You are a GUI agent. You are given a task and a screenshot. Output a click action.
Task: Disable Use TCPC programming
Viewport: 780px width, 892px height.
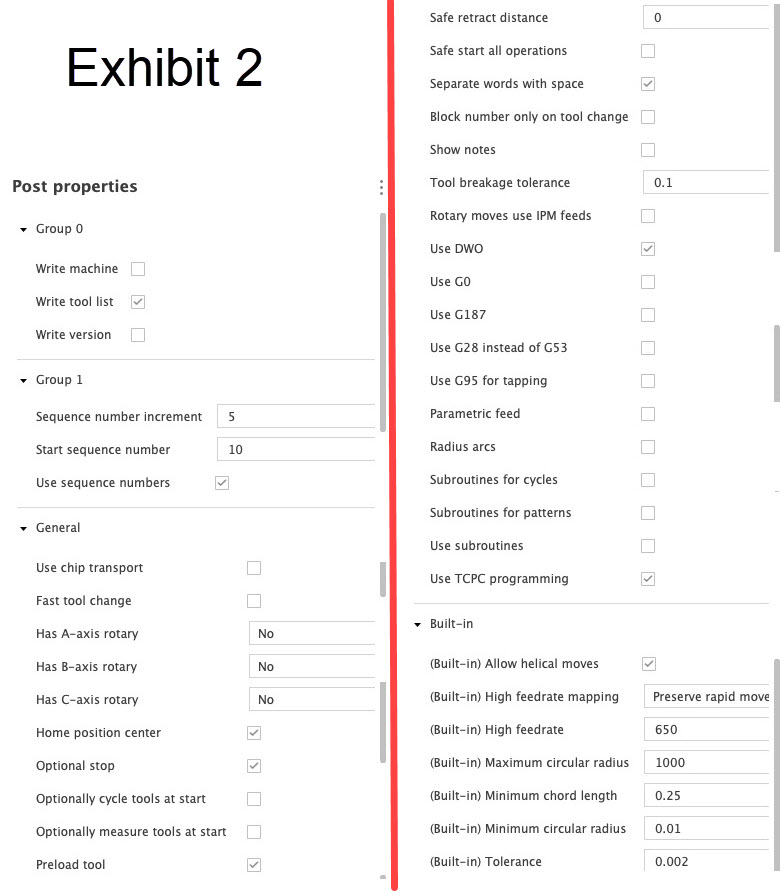click(648, 579)
